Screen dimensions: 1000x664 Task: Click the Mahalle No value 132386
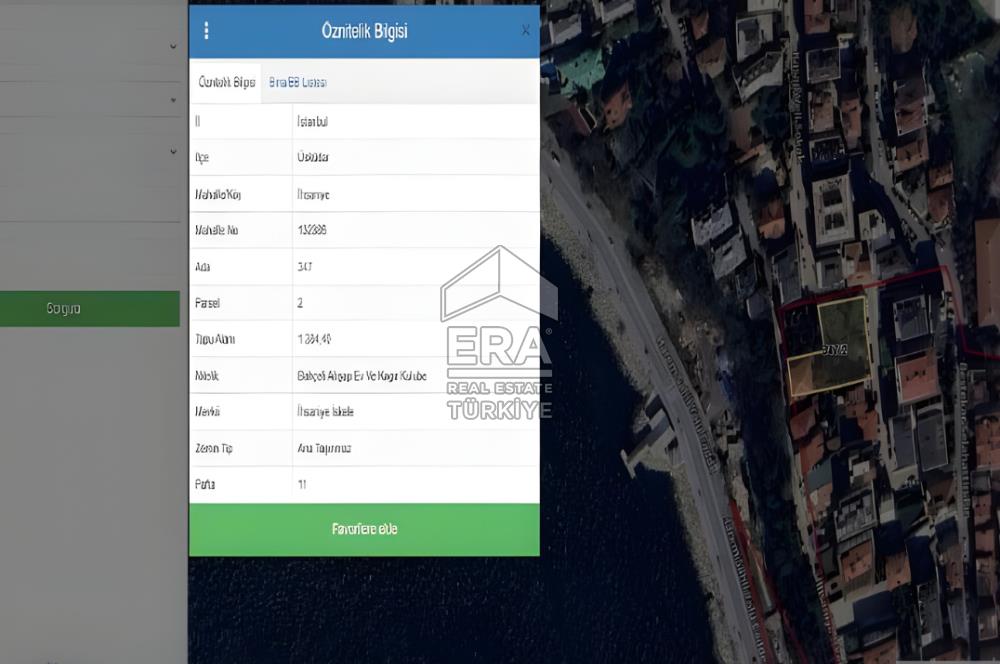tap(312, 230)
